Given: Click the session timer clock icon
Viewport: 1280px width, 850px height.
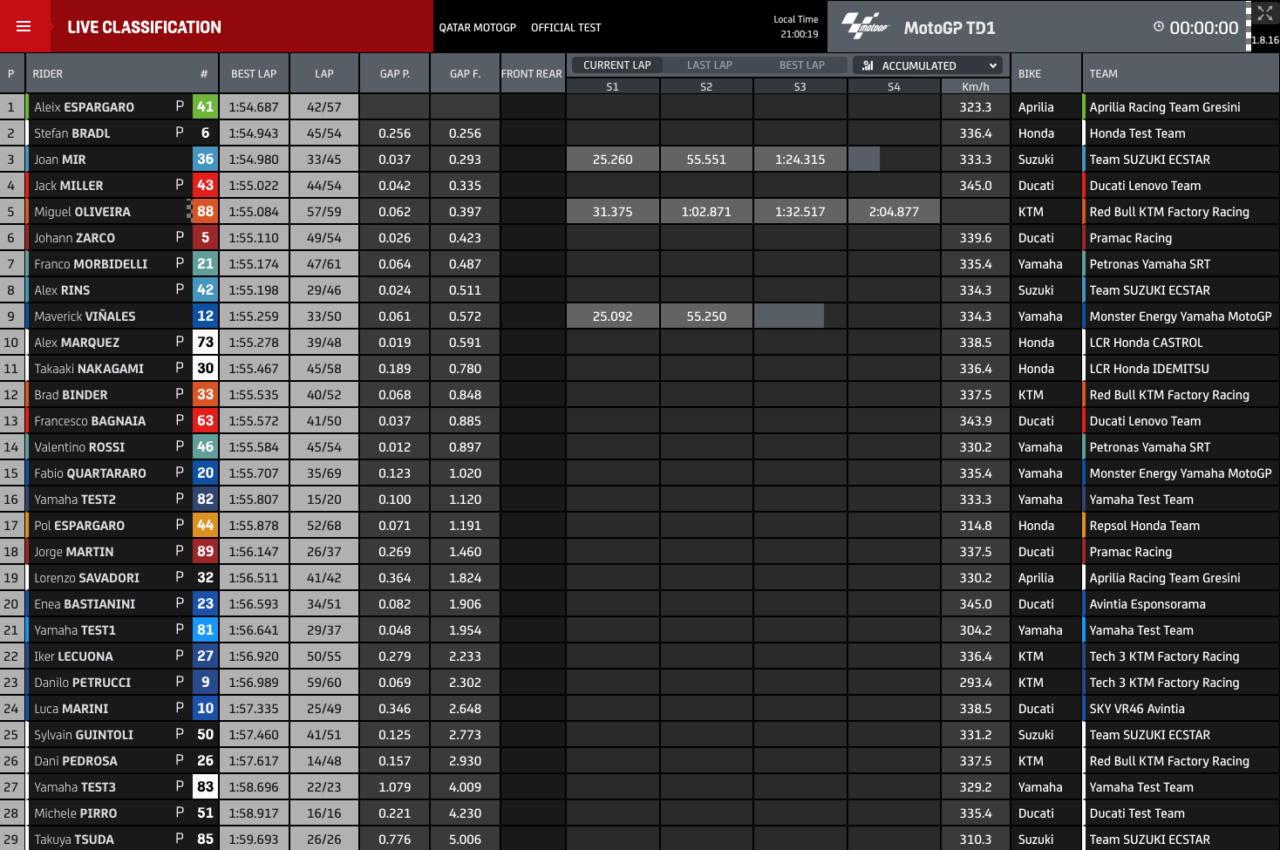Looking at the screenshot, I should [x=1158, y=27].
